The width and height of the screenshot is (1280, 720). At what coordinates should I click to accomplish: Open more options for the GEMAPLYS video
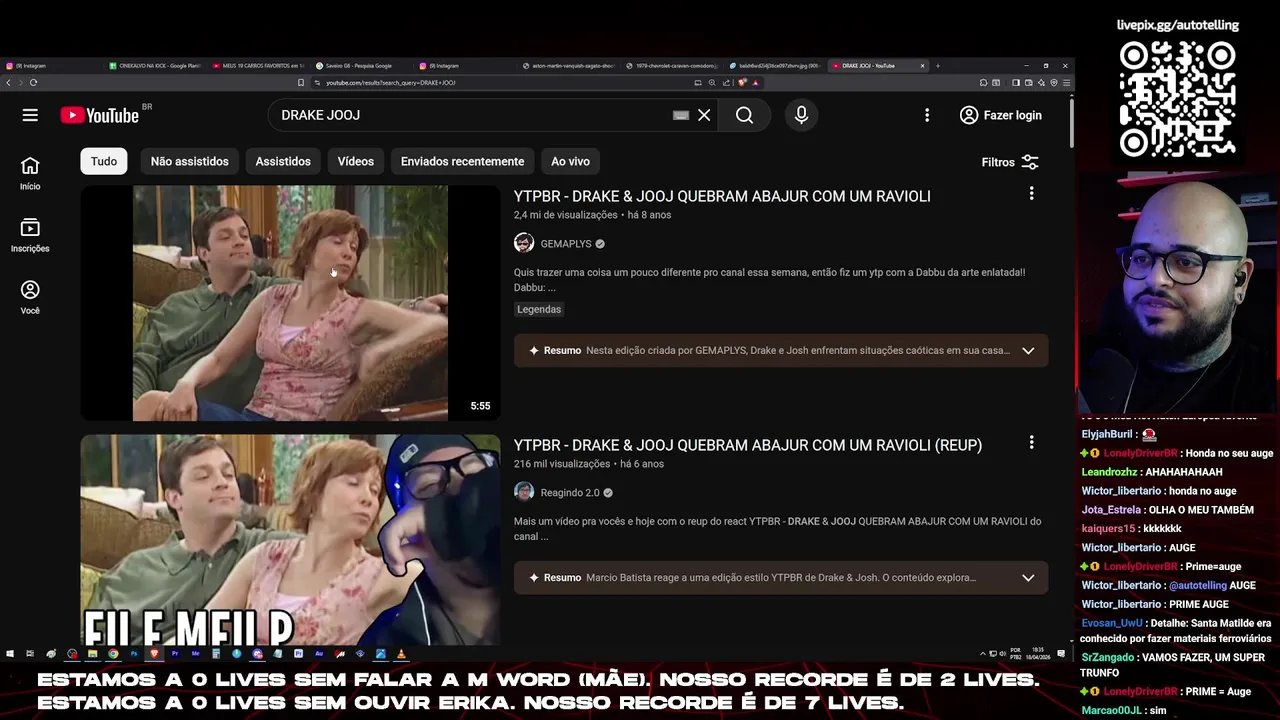(1031, 193)
